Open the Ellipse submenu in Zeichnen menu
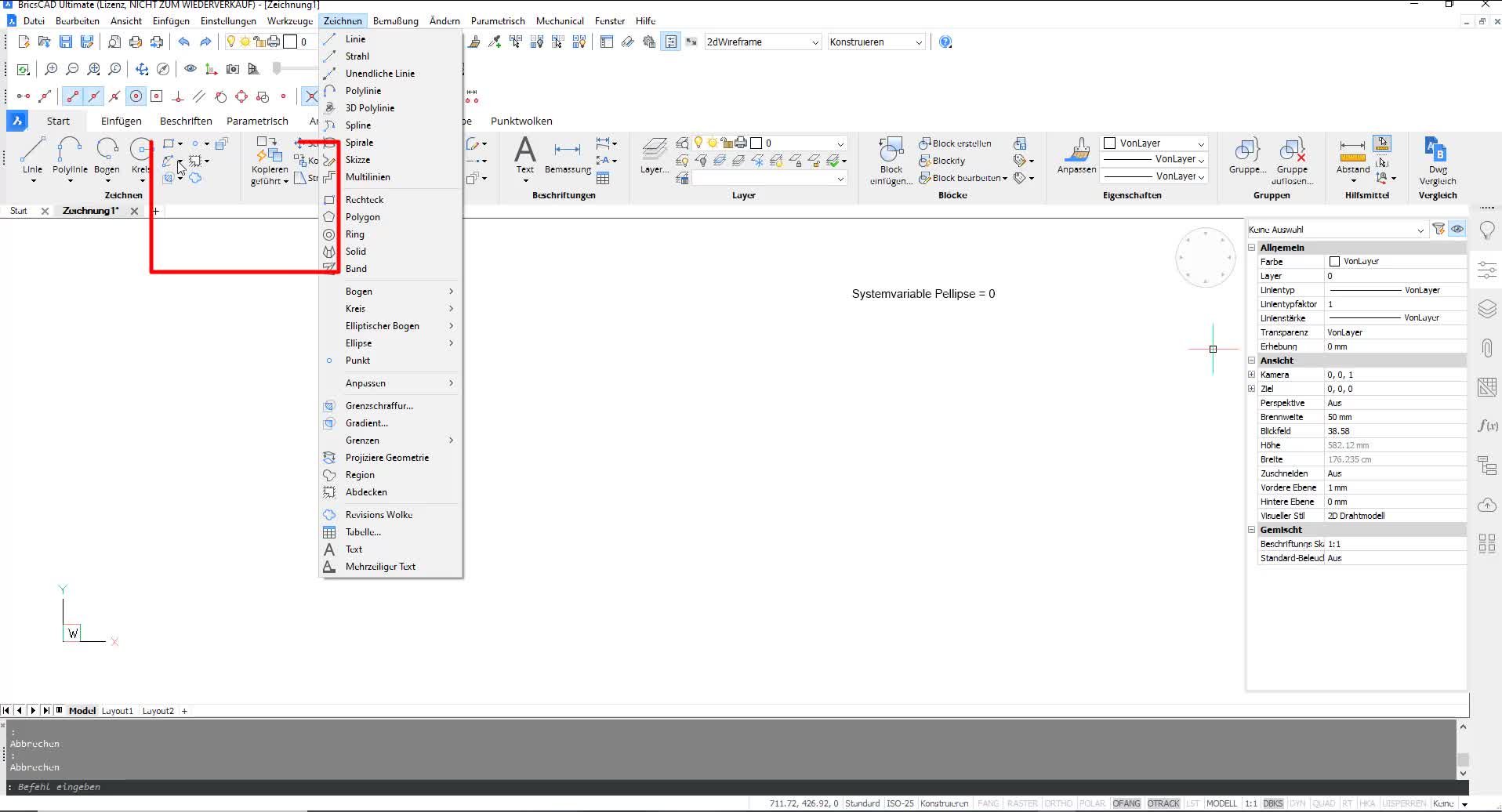 (x=390, y=343)
